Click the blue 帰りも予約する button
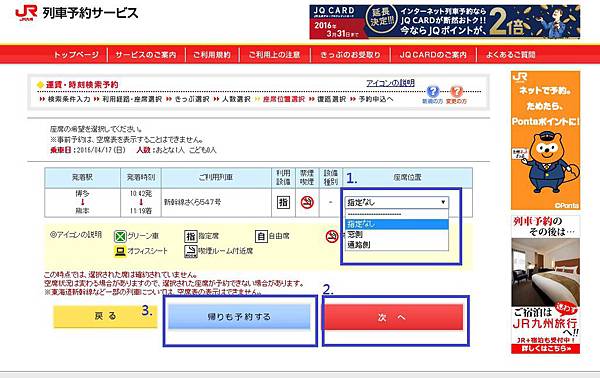 pos(239,316)
